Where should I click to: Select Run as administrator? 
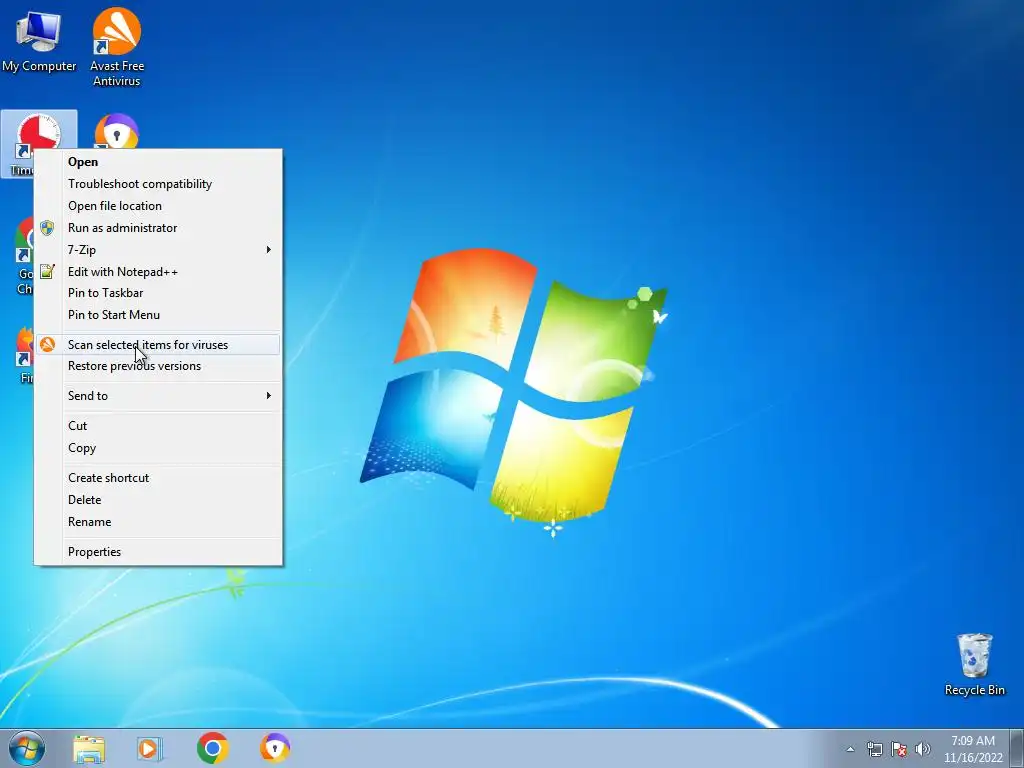(x=158, y=228)
